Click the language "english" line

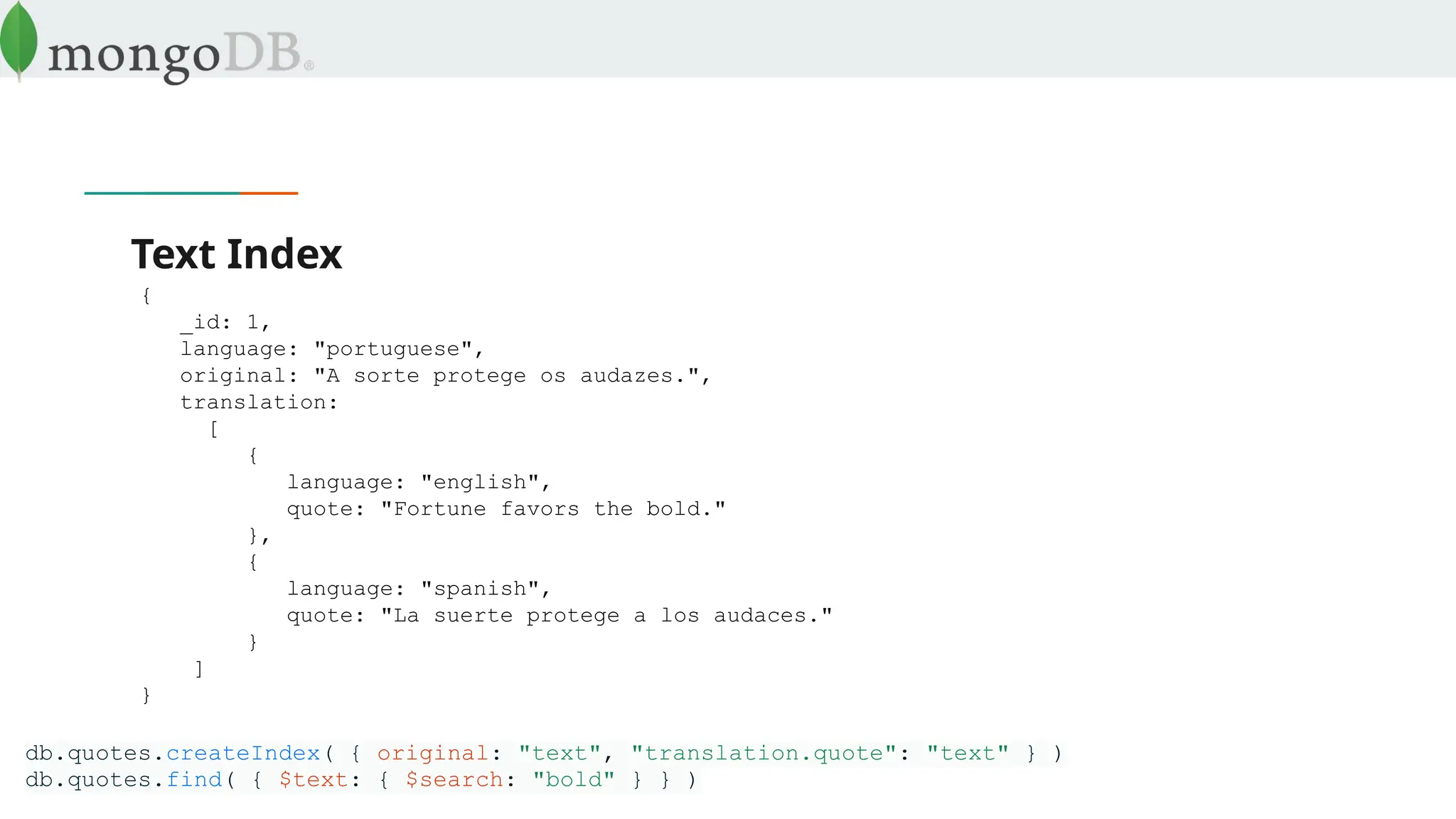[x=419, y=483]
